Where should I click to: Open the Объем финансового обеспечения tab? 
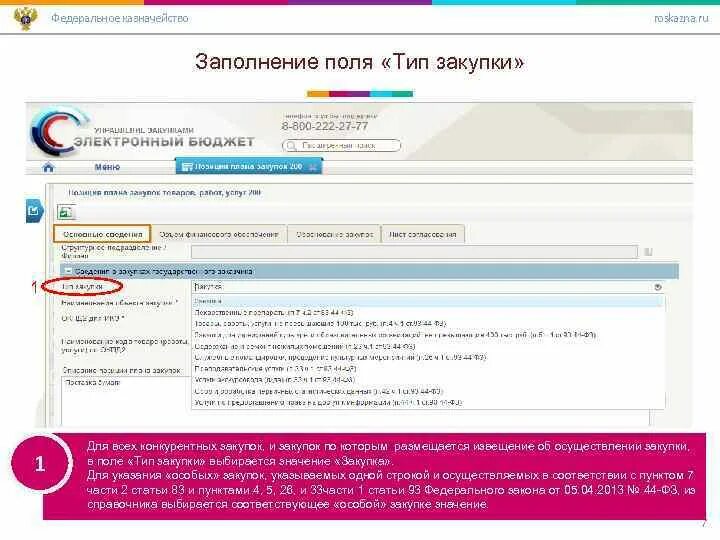(x=219, y=234)
